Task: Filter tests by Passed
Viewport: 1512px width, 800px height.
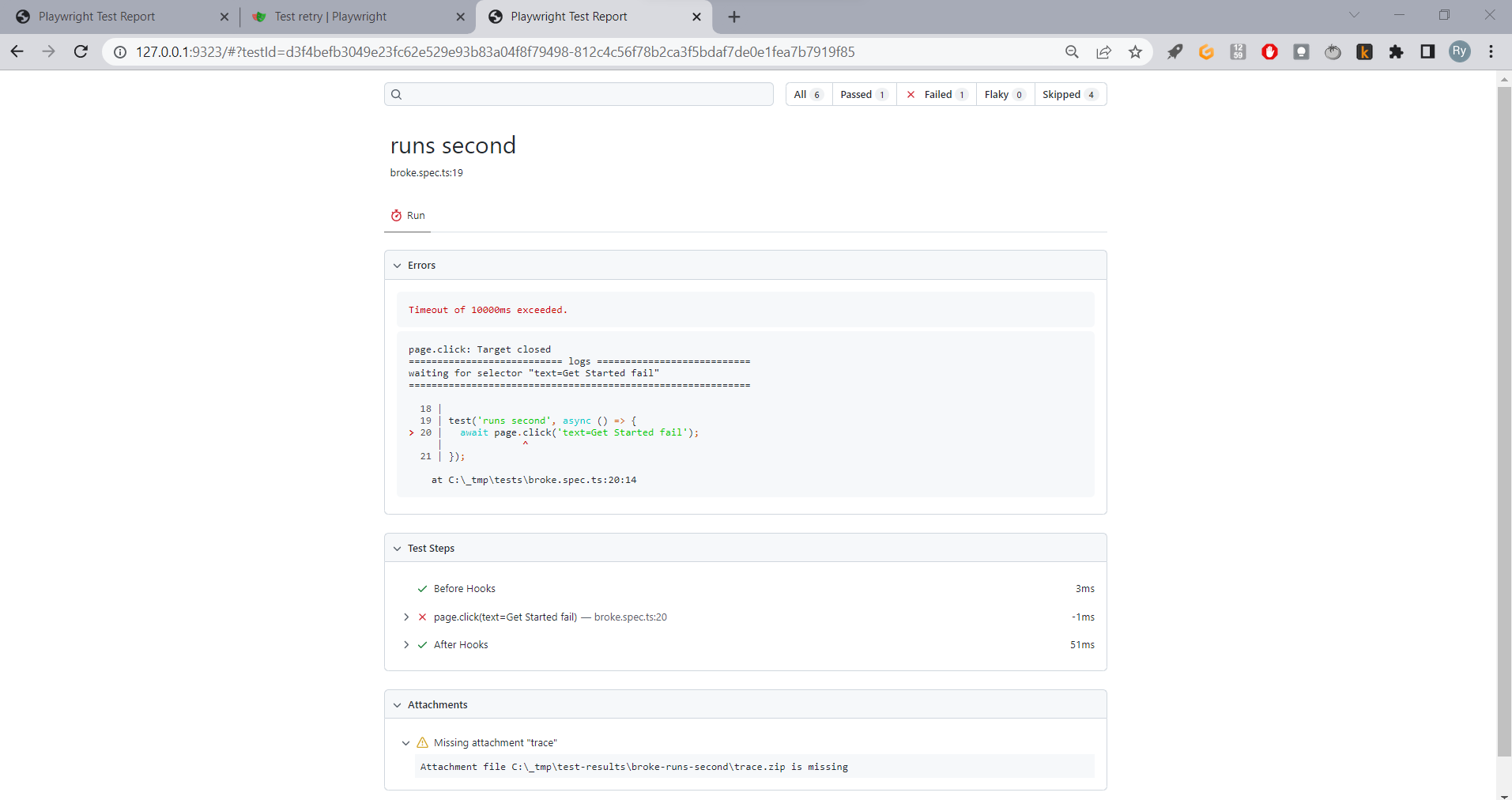Action: tap(864, 95)
